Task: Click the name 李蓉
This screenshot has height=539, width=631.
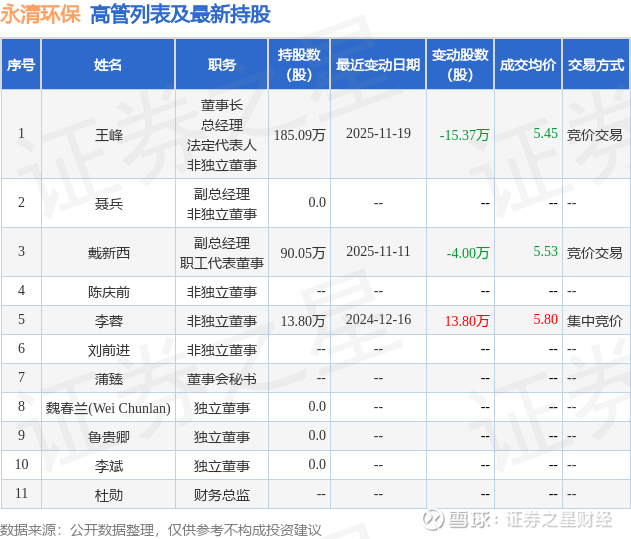Action: tap(109, 321)
